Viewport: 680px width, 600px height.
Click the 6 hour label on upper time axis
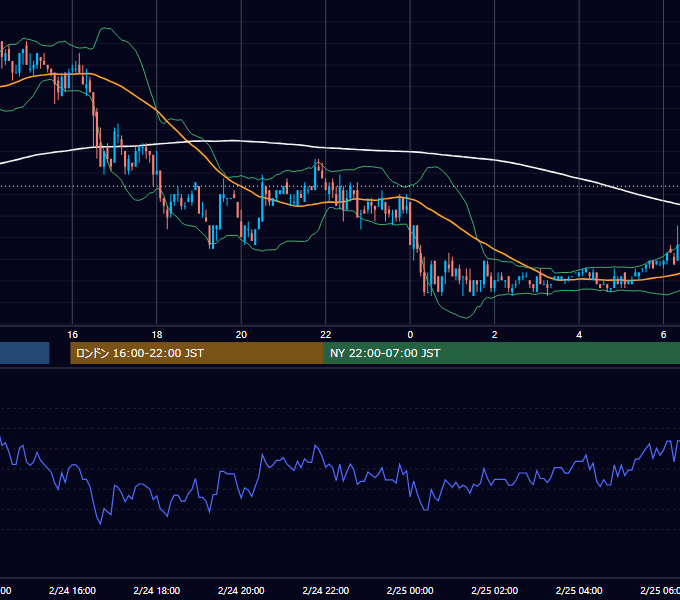[x=663, y=335]
